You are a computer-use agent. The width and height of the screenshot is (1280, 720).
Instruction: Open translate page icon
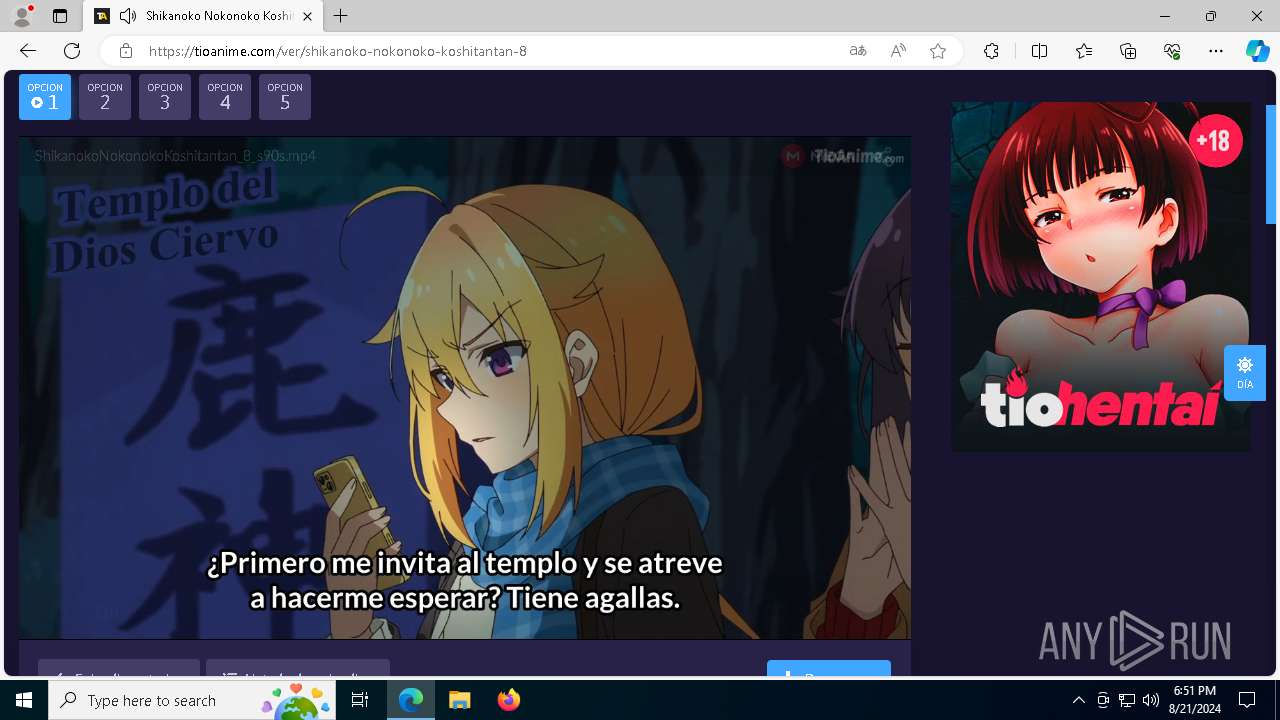tap(858, 51)
